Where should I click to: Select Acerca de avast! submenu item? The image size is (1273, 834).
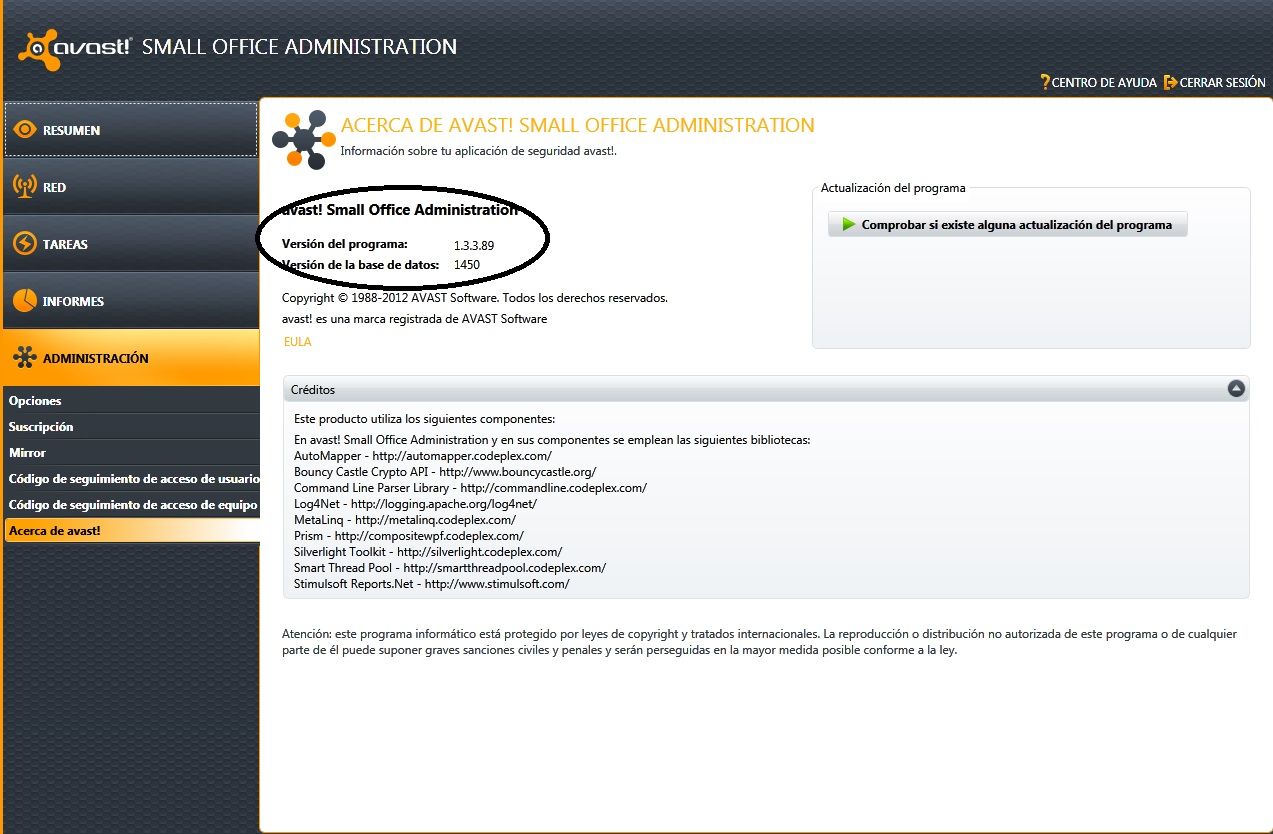click(131, 531)
